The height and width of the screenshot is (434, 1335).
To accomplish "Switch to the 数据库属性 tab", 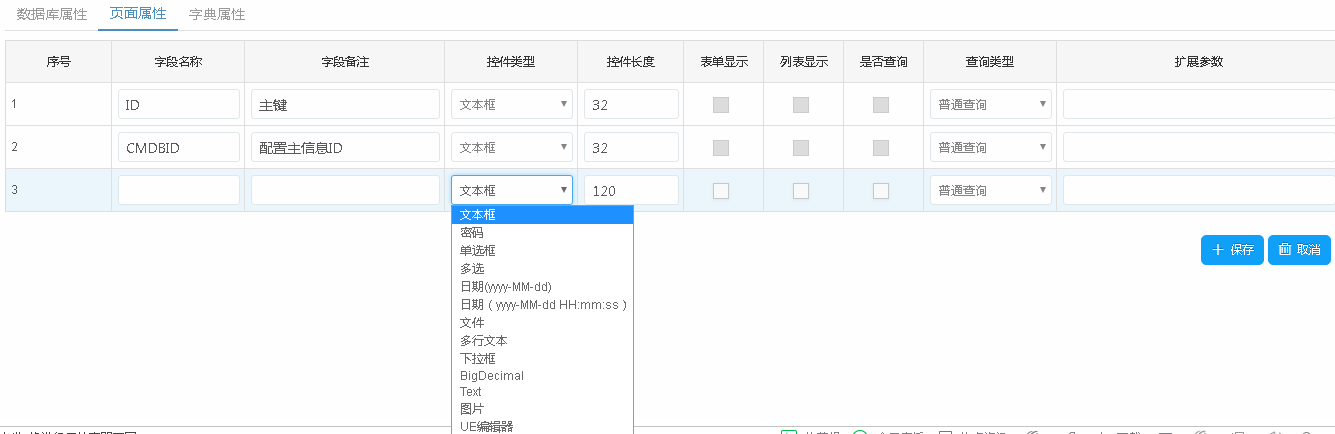I will point(52,15).
